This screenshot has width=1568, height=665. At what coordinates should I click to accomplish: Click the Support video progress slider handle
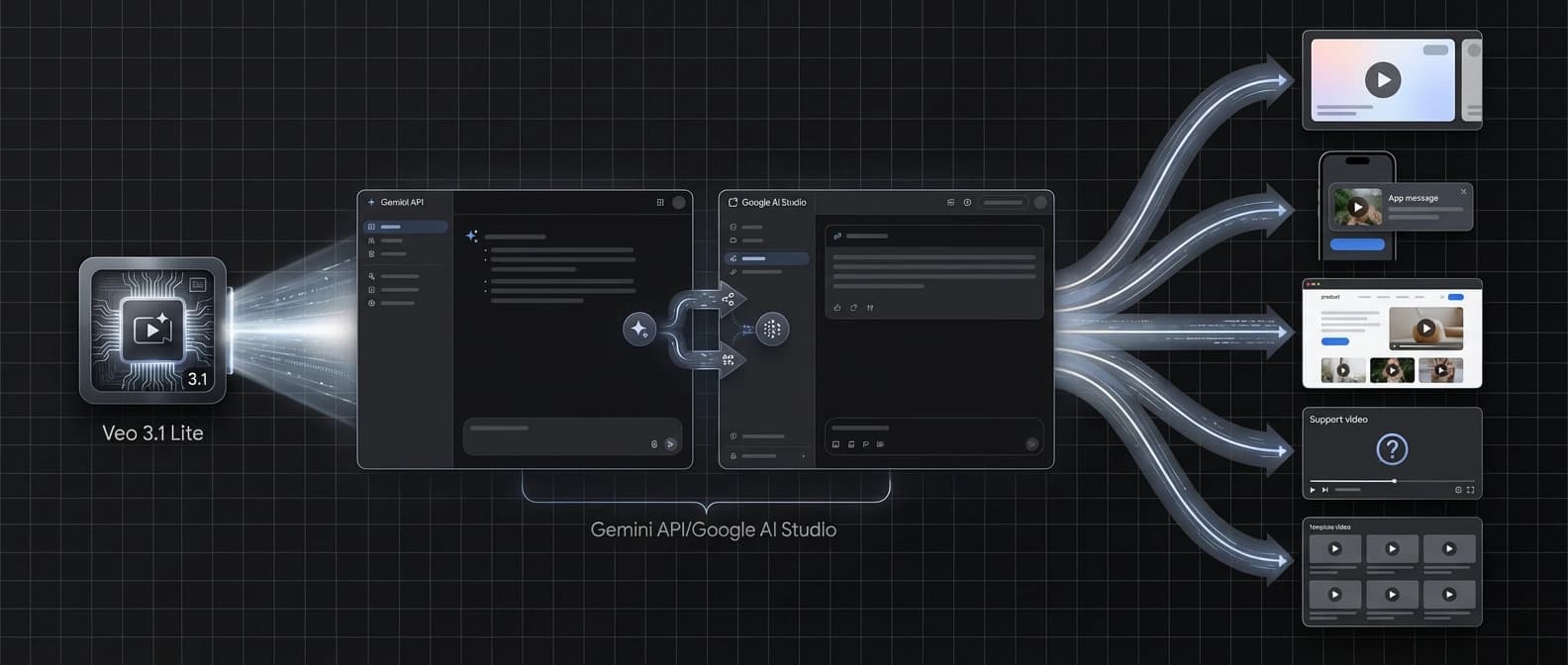coord(1394,481)
